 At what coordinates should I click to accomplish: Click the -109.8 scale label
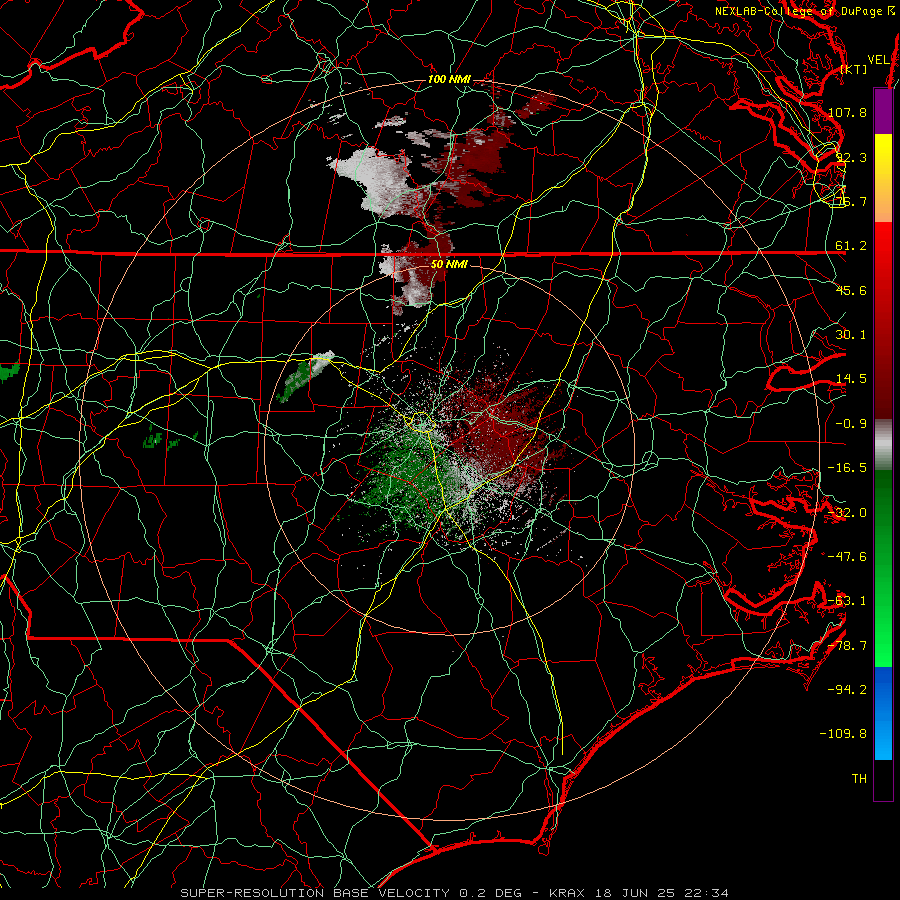click(x=843, y=734)
